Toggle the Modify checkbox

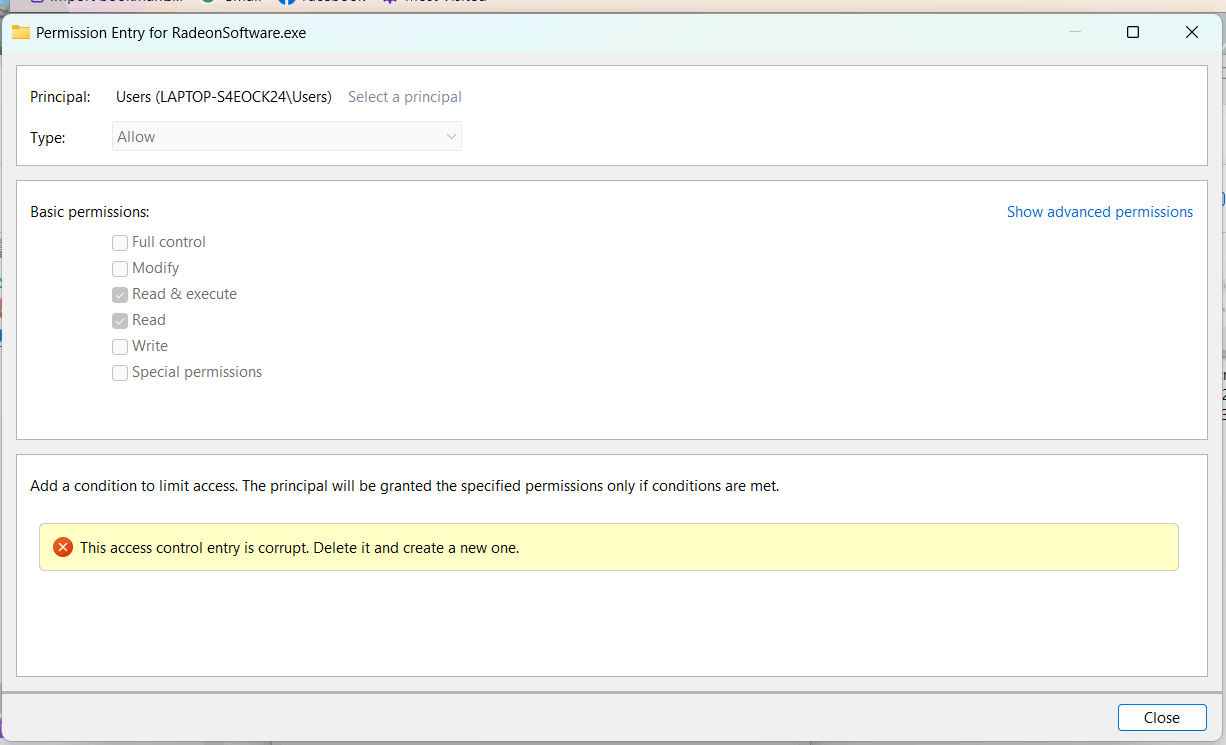pos(120,268)
